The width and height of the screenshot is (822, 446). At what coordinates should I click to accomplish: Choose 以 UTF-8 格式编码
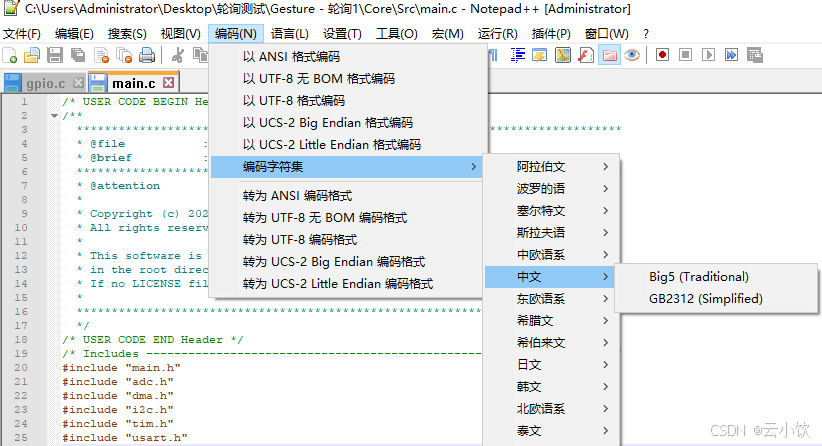tap(346, 101)
